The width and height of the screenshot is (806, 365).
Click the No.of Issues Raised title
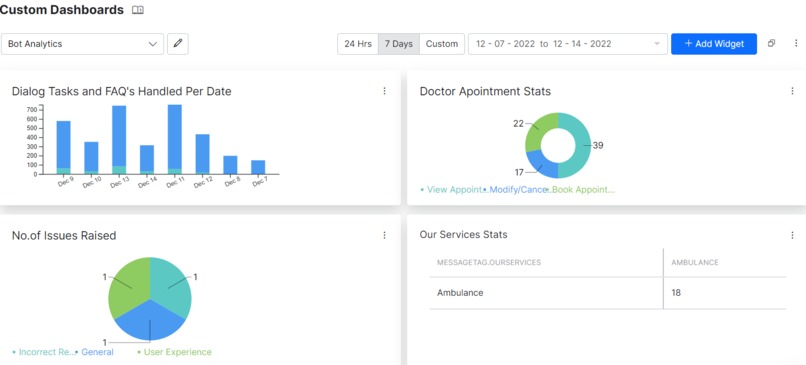tap(64, 235)
